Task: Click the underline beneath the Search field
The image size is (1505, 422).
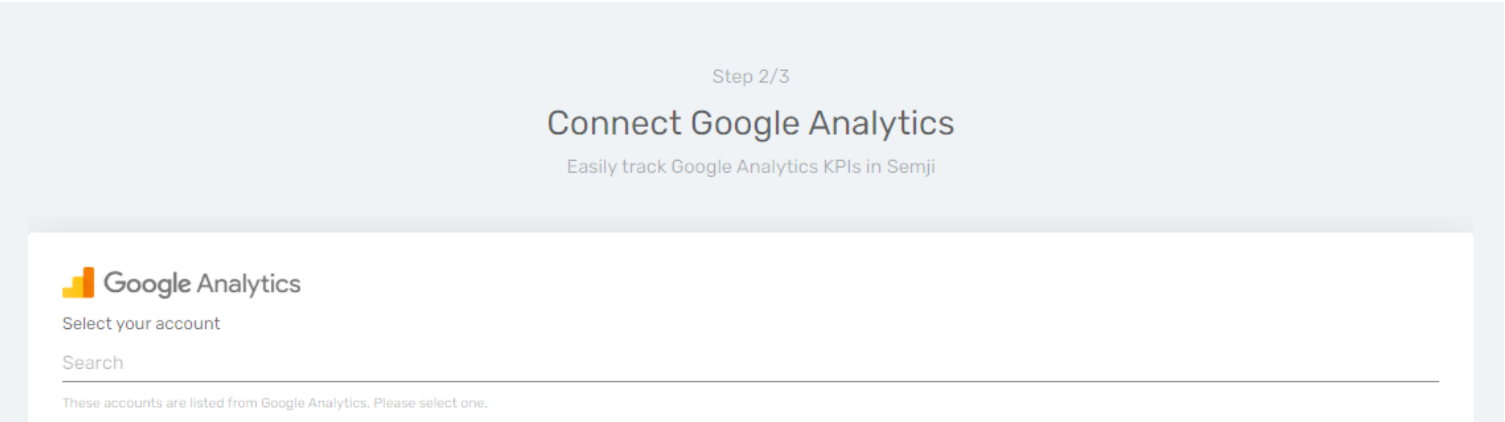Action: [750, 381]
